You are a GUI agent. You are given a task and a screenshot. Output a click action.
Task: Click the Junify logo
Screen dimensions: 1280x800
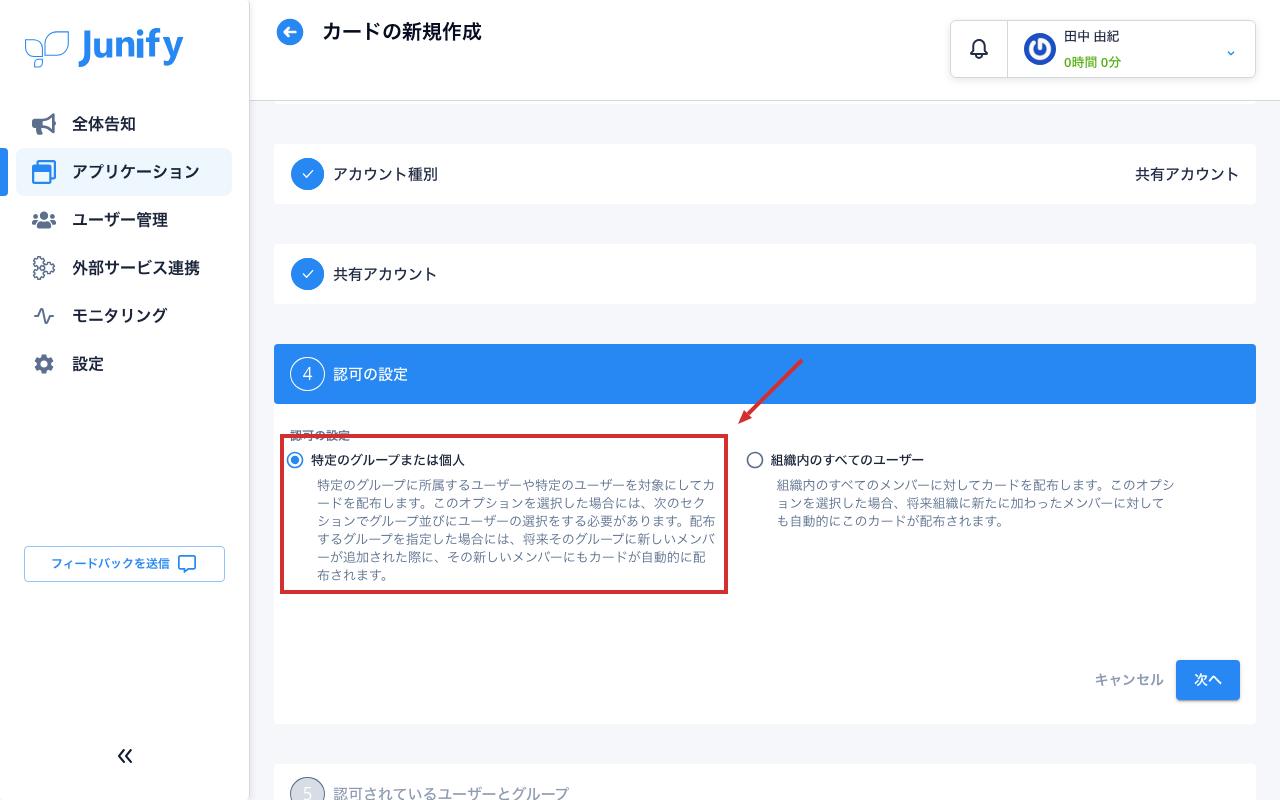(104, 47)
